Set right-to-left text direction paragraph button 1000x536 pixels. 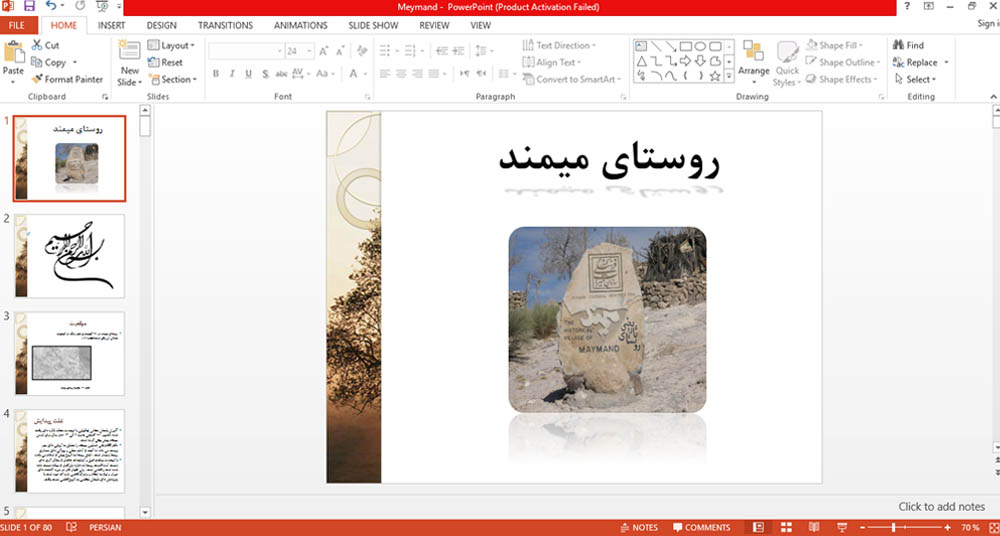(x=482, y=73)
